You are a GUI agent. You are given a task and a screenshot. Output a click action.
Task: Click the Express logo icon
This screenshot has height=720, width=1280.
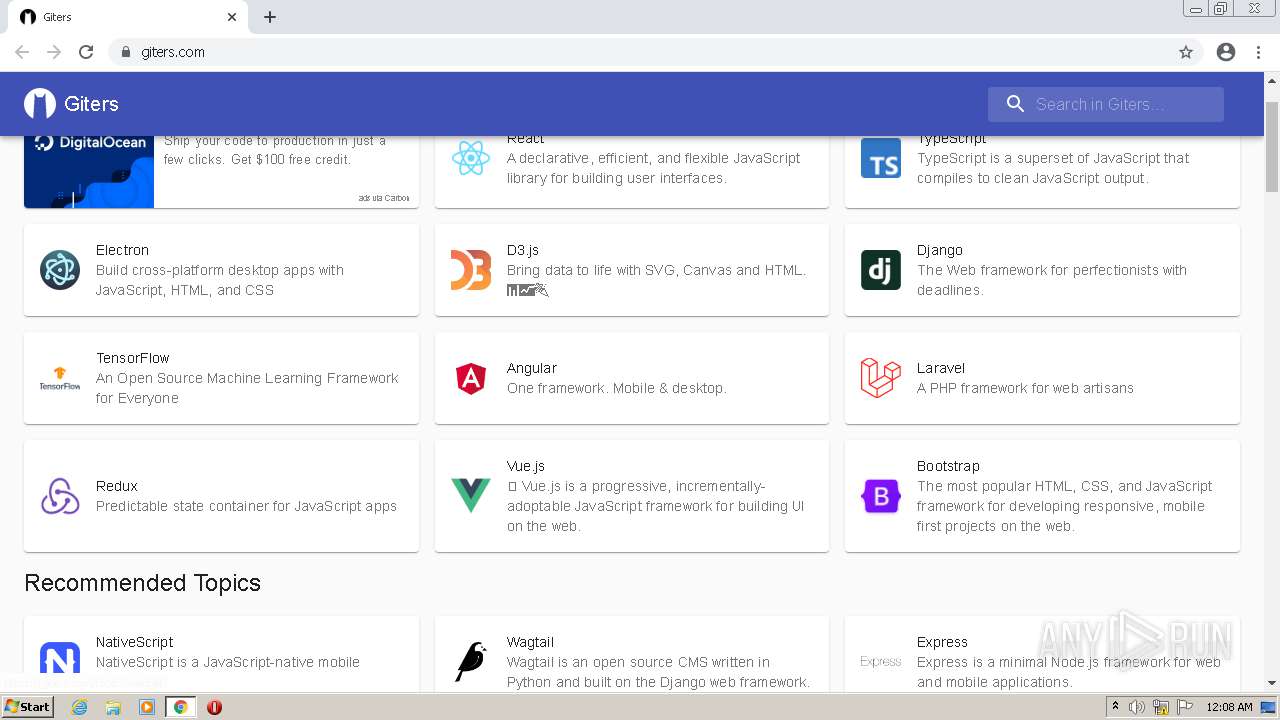coord(881,661)
